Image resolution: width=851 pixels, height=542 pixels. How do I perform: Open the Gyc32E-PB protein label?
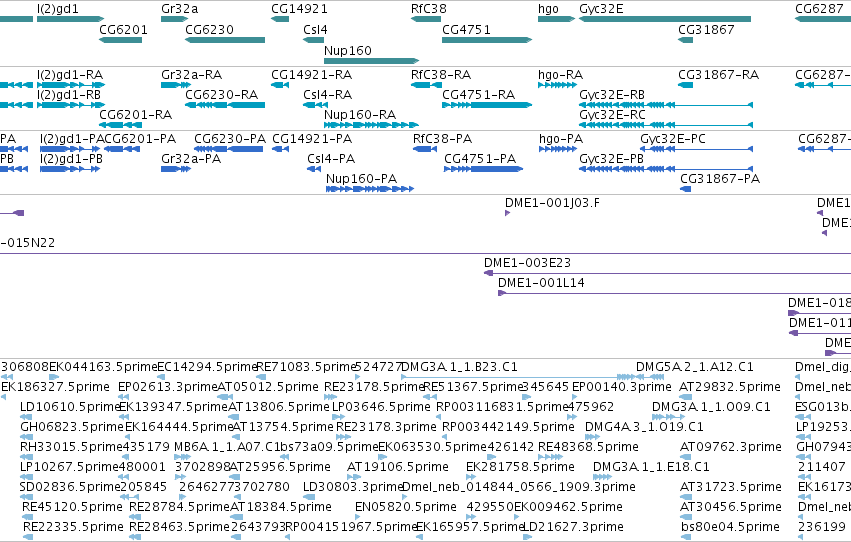[x=612, y=158]
